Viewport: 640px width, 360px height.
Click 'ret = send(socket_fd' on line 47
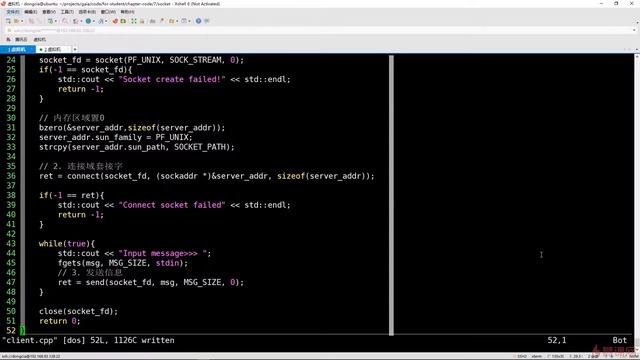pyautogui.click(x=151, y=282)
